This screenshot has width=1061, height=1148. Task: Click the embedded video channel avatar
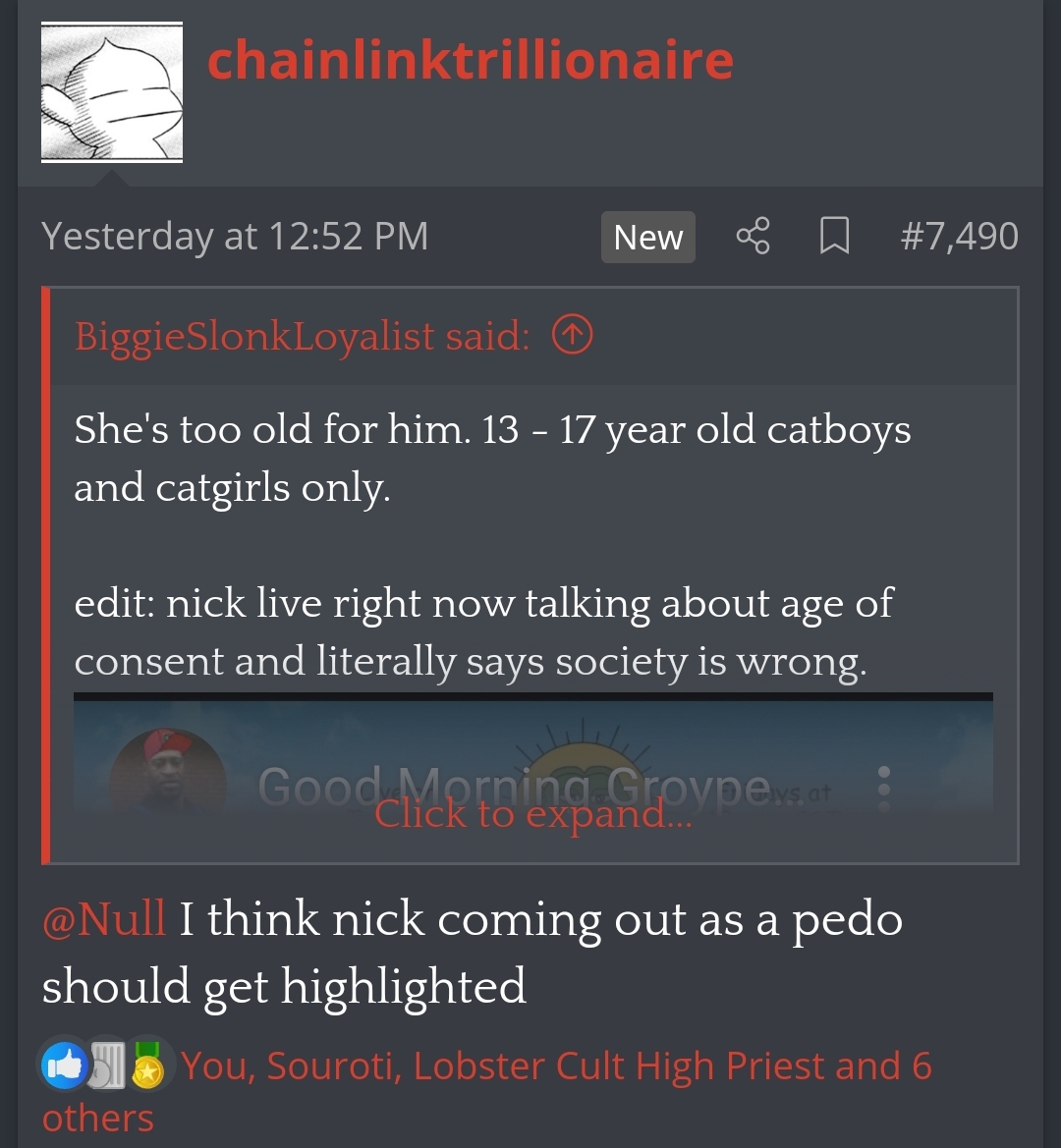(168, 770)
